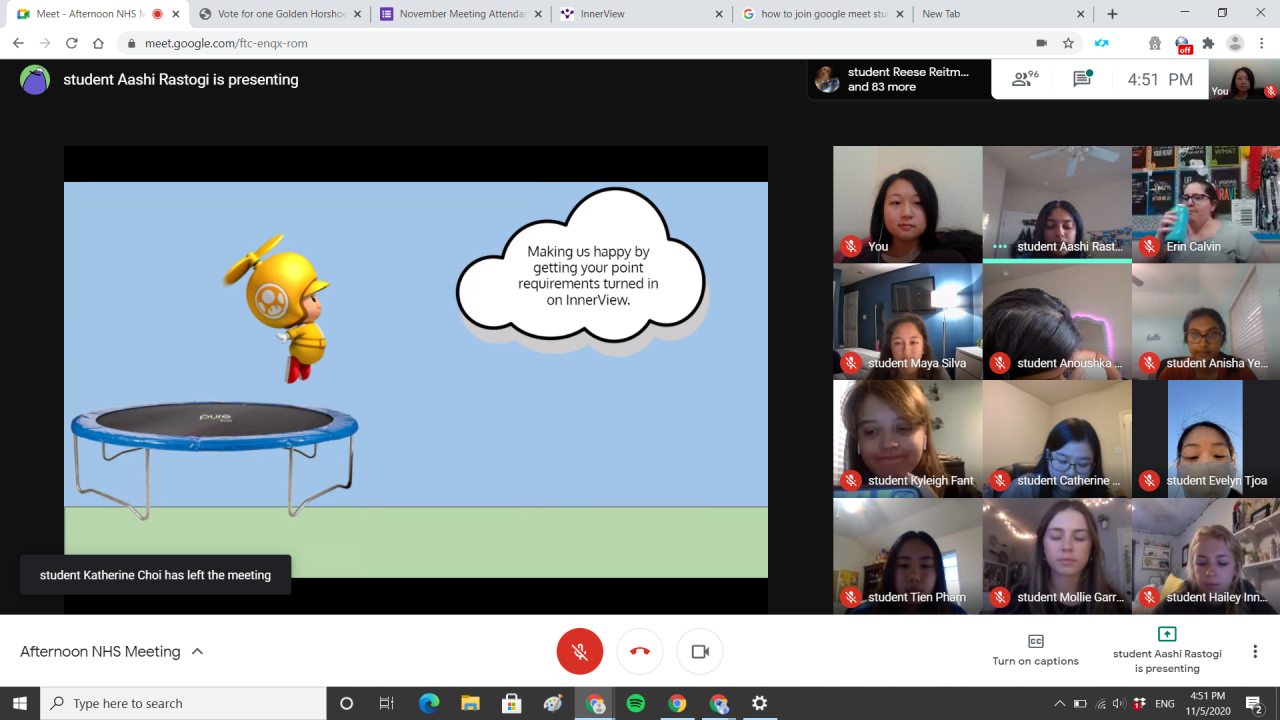
Task: Go back to the previous page
Action: (18, 43)
